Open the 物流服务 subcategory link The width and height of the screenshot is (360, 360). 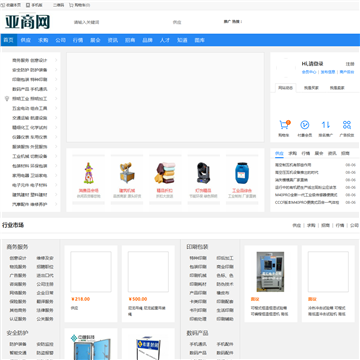coord(18,267)
